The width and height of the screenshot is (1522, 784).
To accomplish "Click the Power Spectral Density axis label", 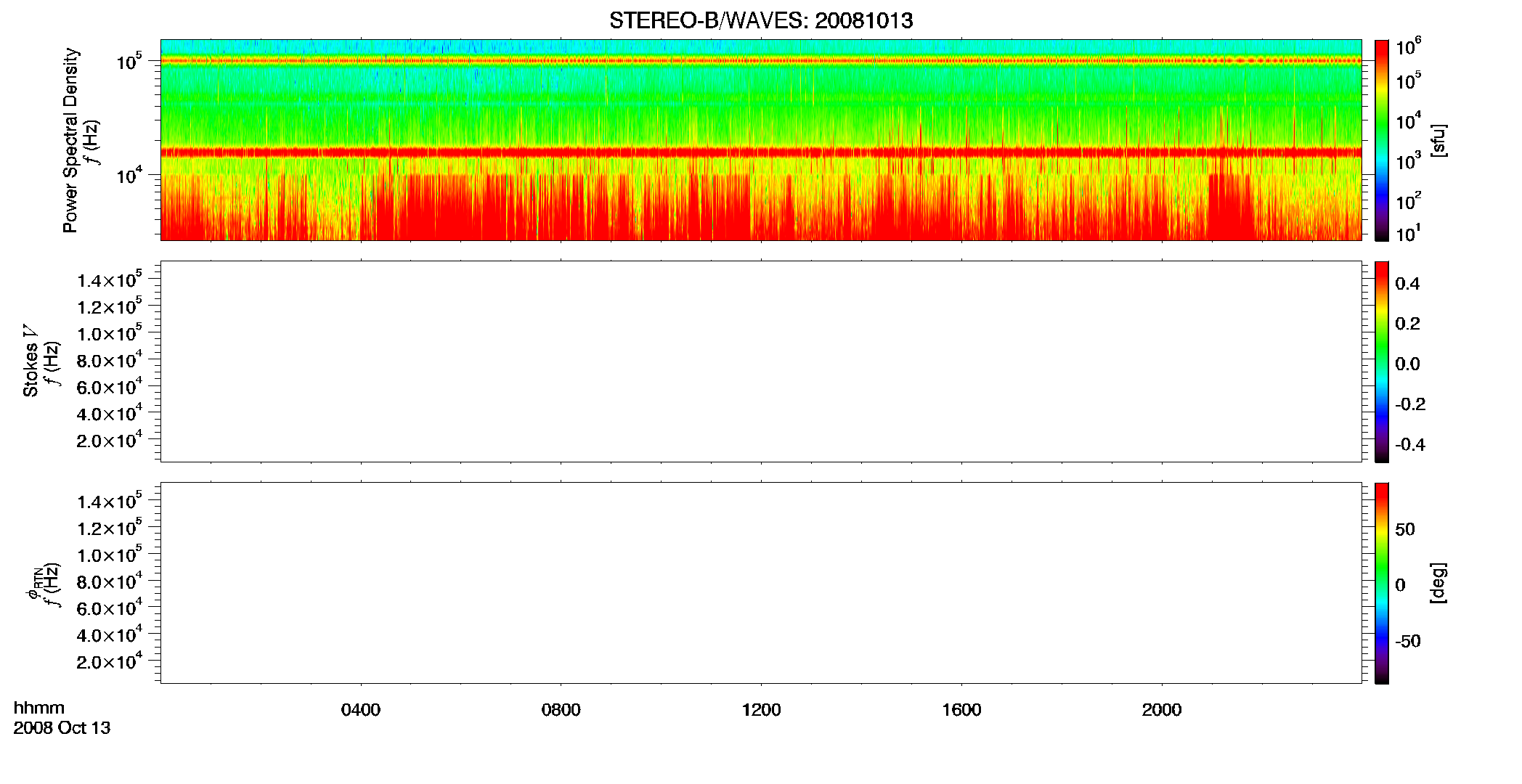I will click(70, 140).
